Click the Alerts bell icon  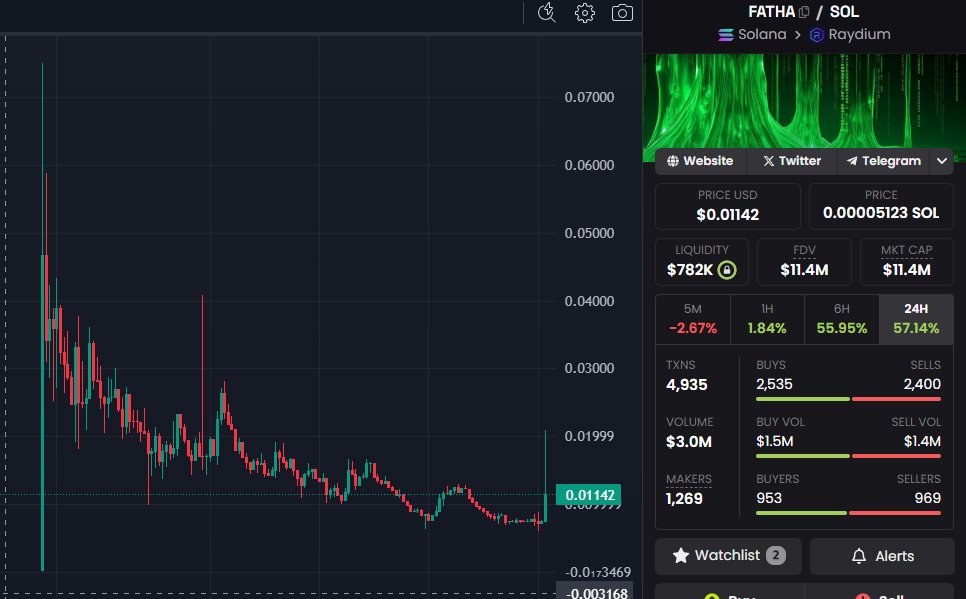coord(859,556)
